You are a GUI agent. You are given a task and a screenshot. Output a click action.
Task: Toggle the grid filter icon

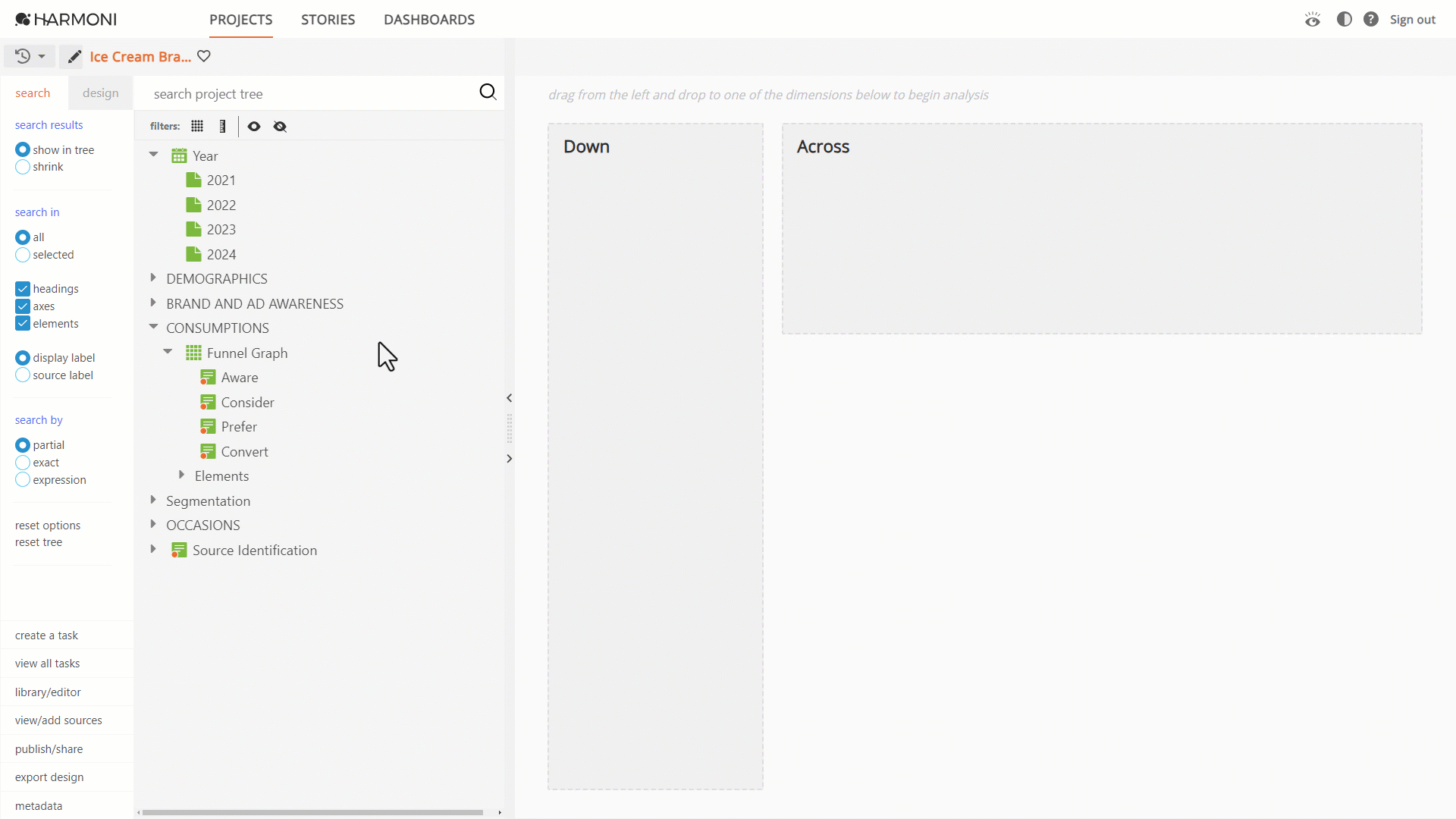(x=197, y=126)
